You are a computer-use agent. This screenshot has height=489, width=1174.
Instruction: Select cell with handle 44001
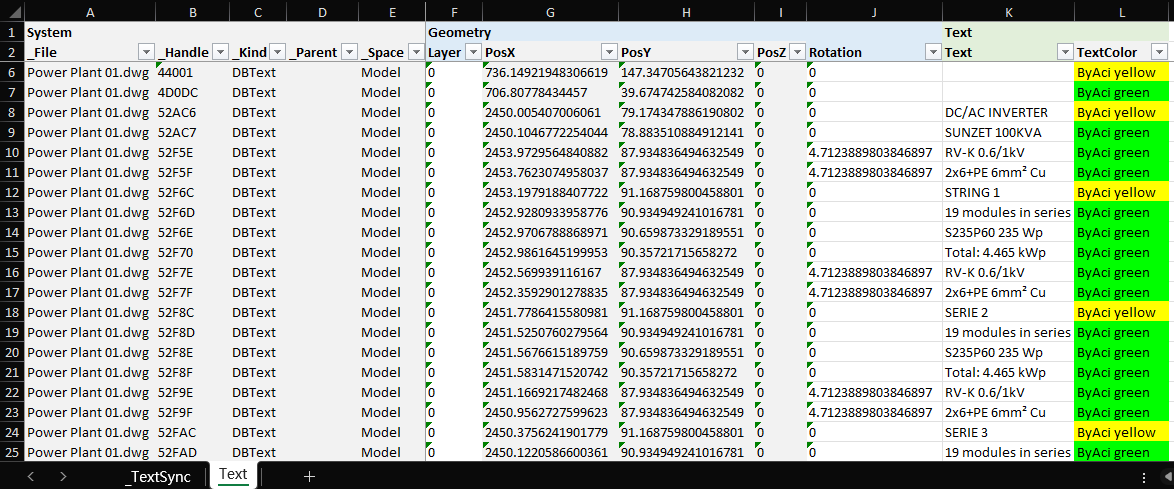(x=192, y=72)
